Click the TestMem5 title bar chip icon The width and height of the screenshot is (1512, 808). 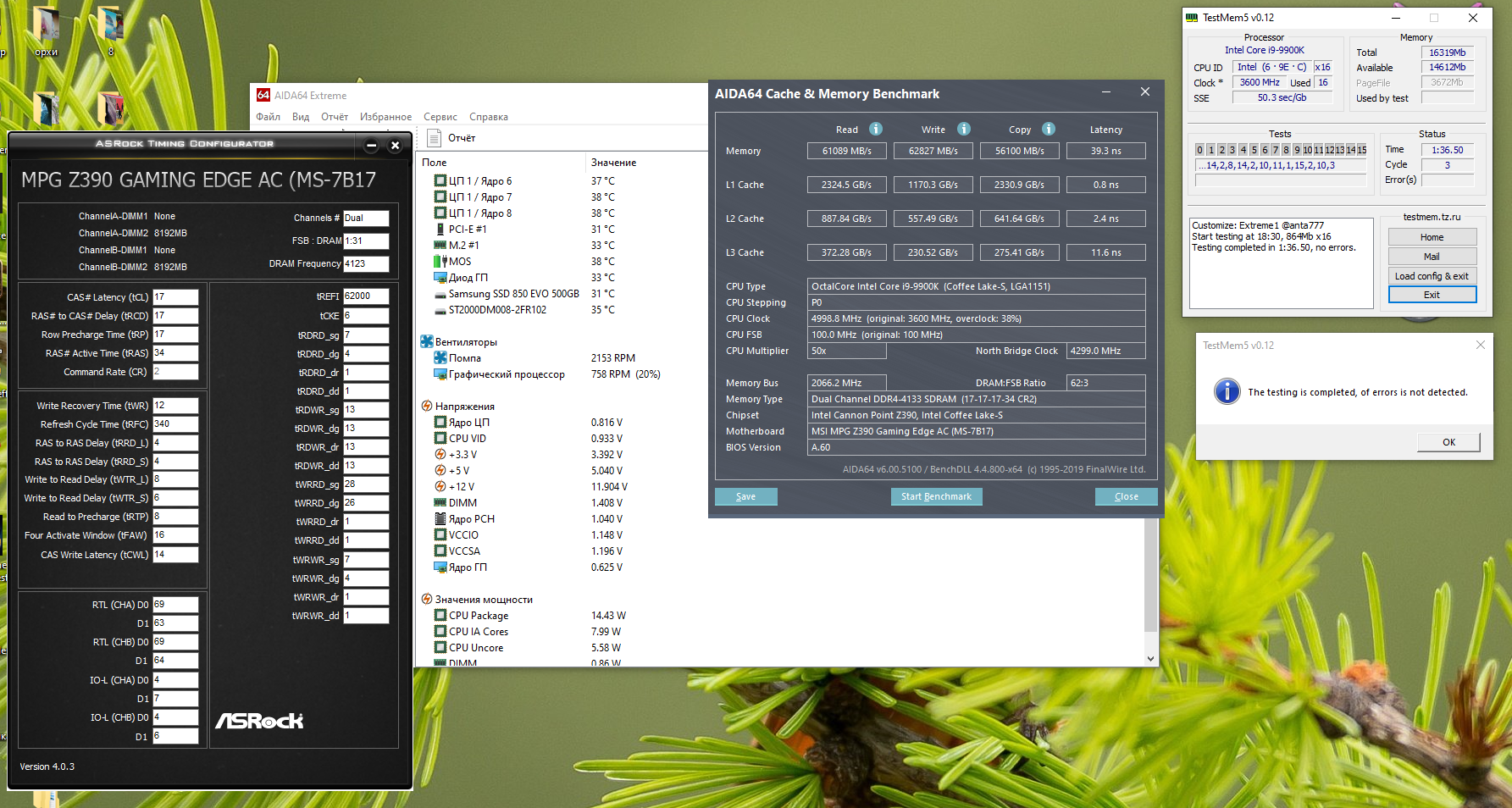click(x=1193, y=17)
